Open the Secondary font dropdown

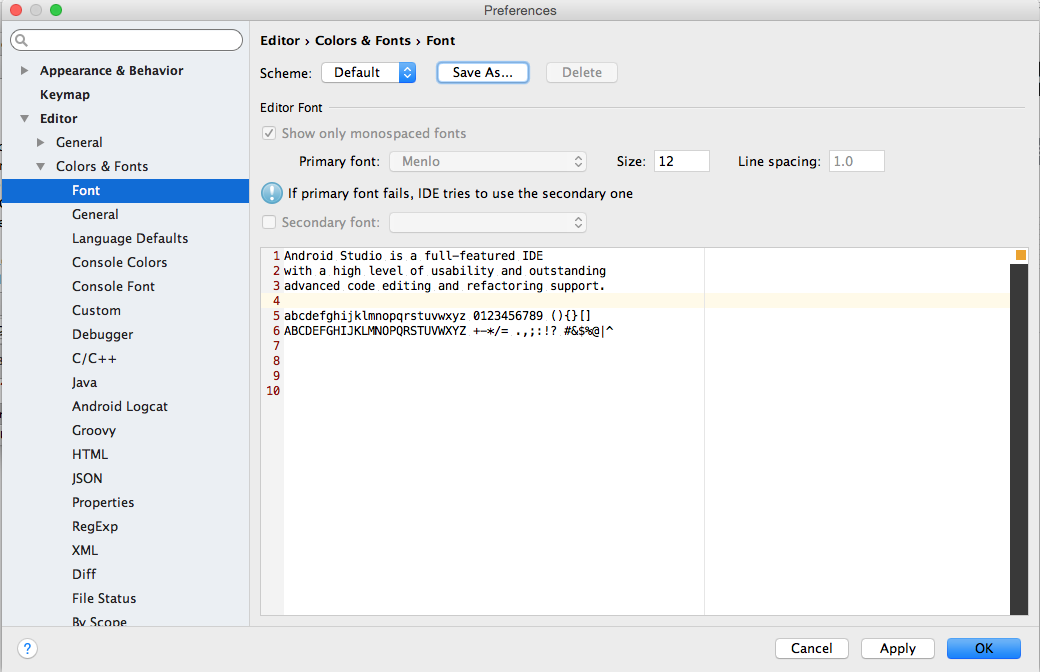(x=488, y=222)
